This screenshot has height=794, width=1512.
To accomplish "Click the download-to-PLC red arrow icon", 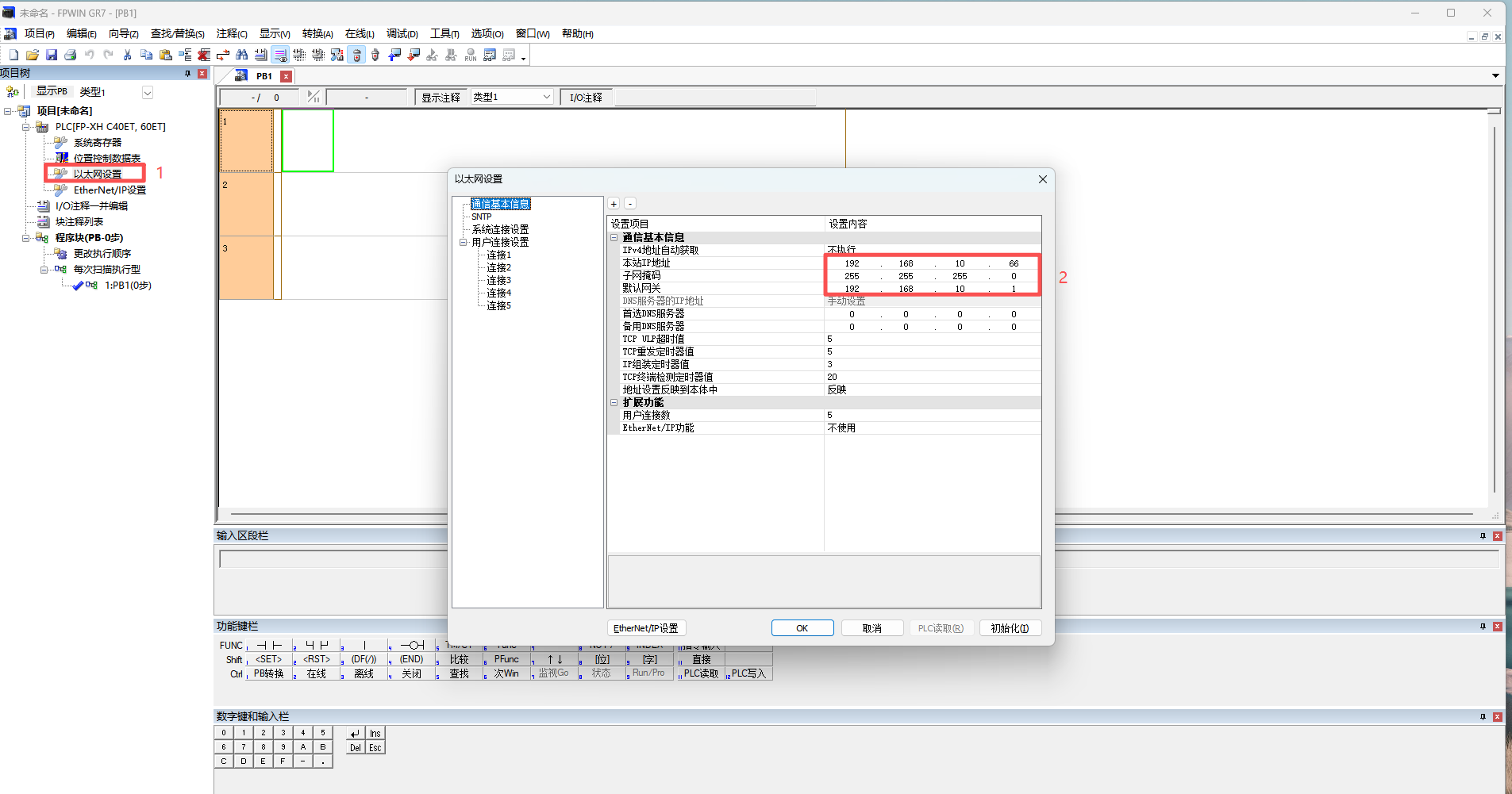I will [x=414, y=55].
